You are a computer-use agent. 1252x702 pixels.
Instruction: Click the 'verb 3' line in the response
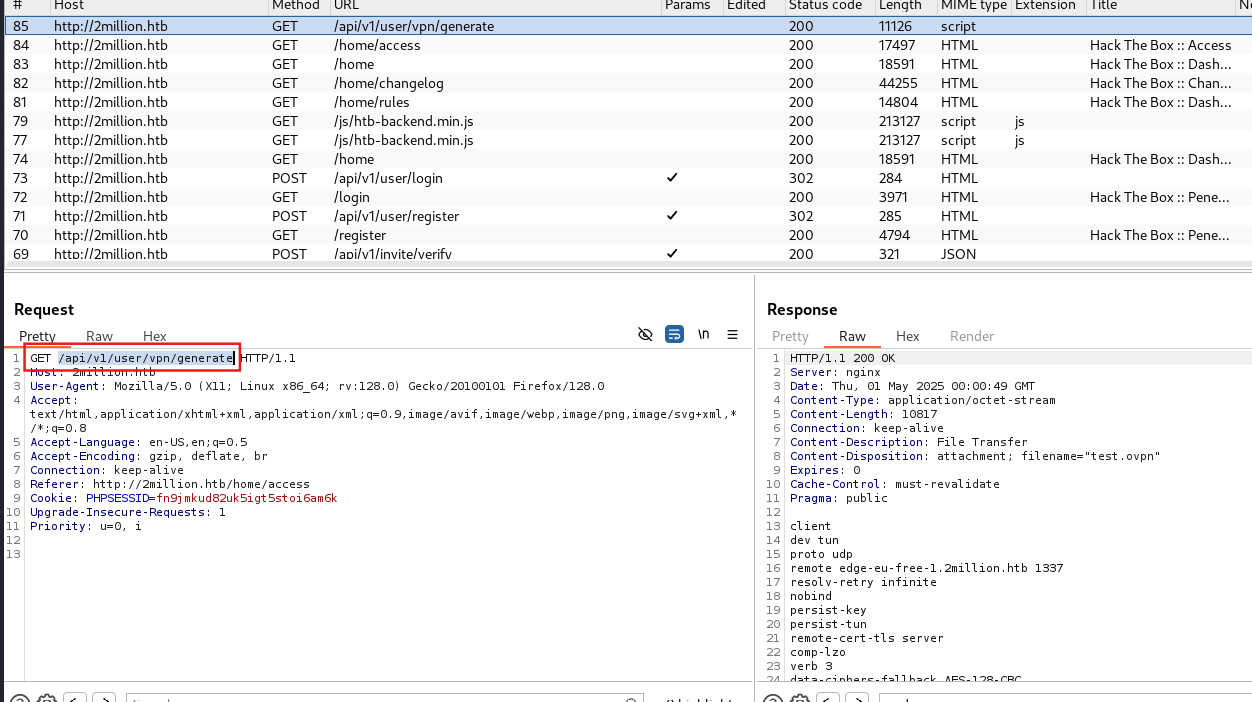pyautogui.click(x=811, y=666)
